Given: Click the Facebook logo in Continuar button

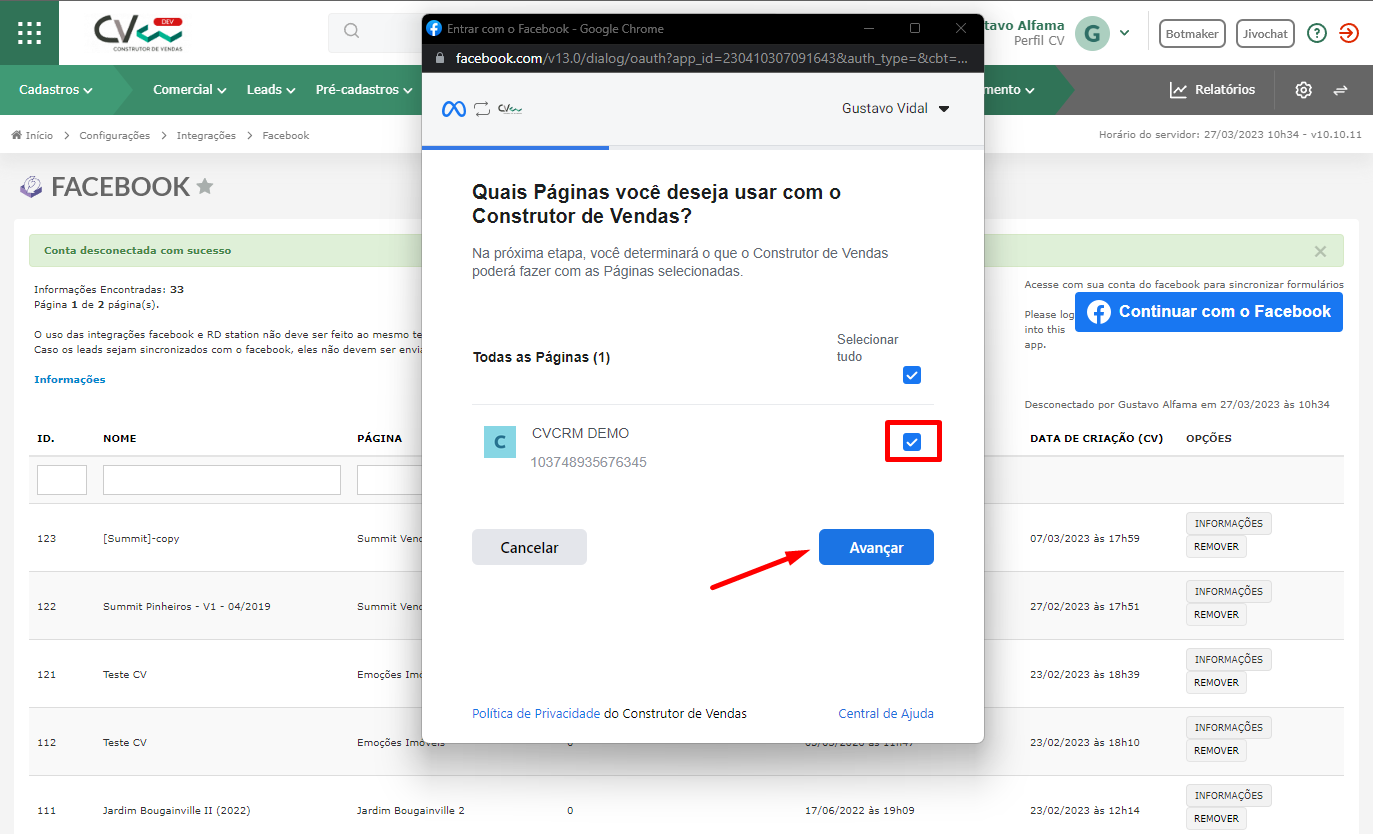Looking at the screenshot, I should 1099,312.
